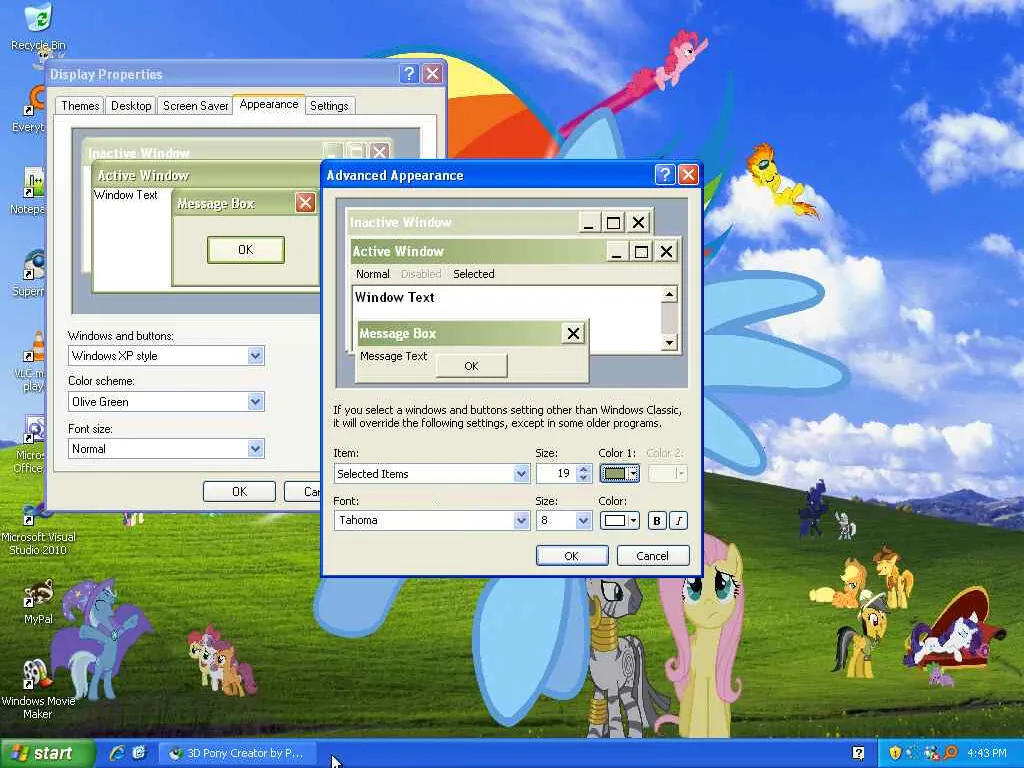This screenshot has width=1024, height=768.
Task: Click the Message Box close X in Advanced Appearance preview
Action: (573, 334)
